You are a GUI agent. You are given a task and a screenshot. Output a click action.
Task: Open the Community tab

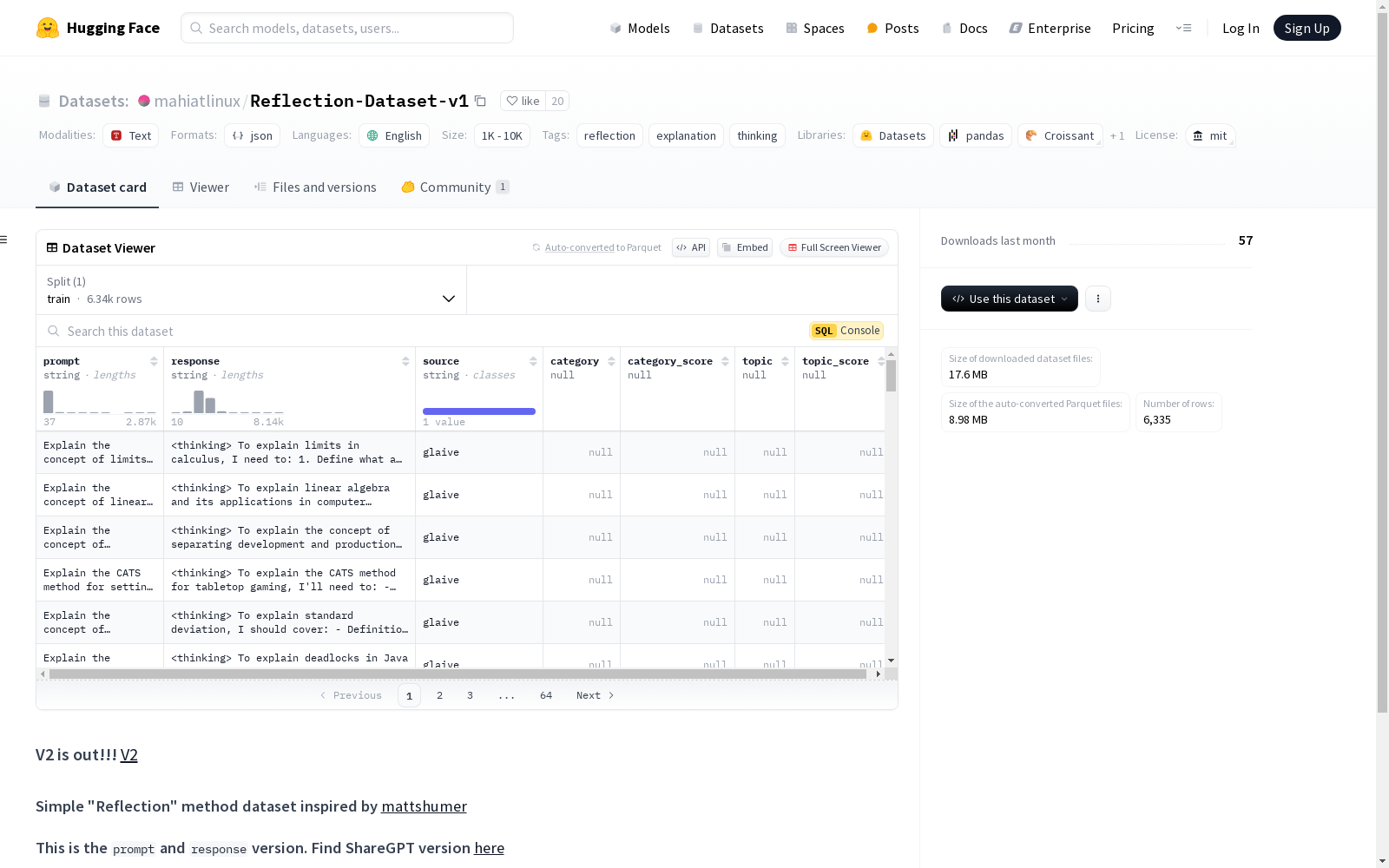click(455, 187)
